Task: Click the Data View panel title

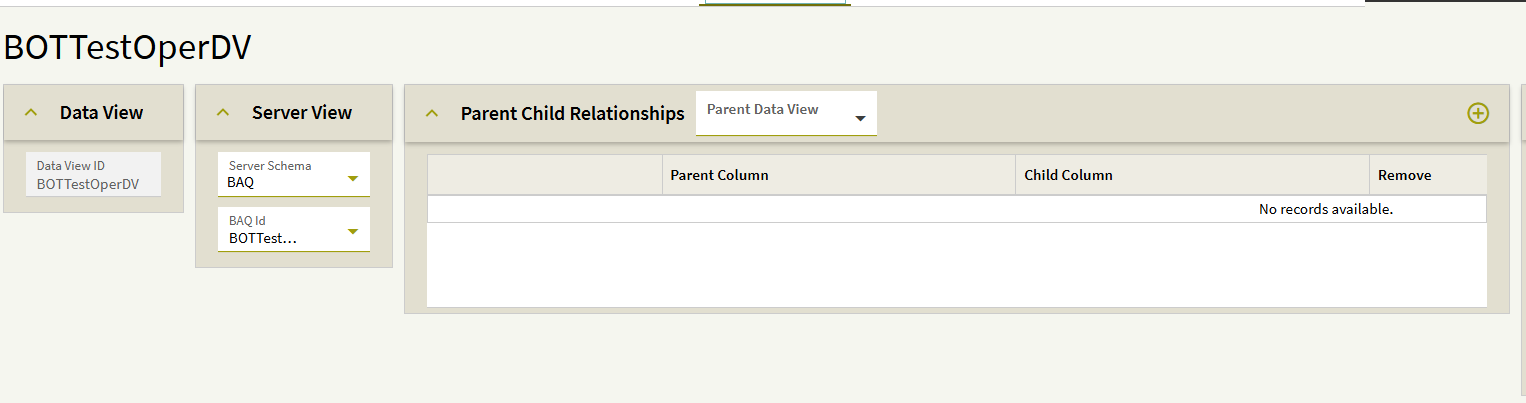Action: [x=101, y=113]
